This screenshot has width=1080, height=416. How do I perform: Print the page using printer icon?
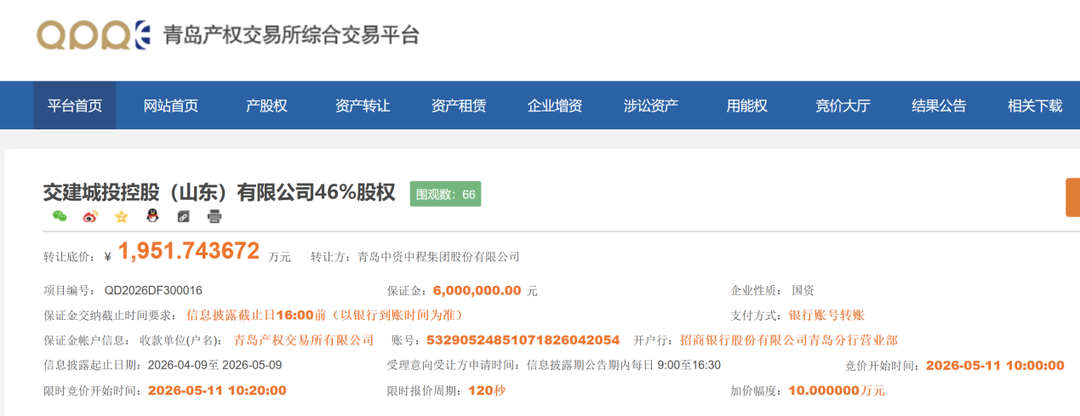pyautogui.click(x=214, y=216)
